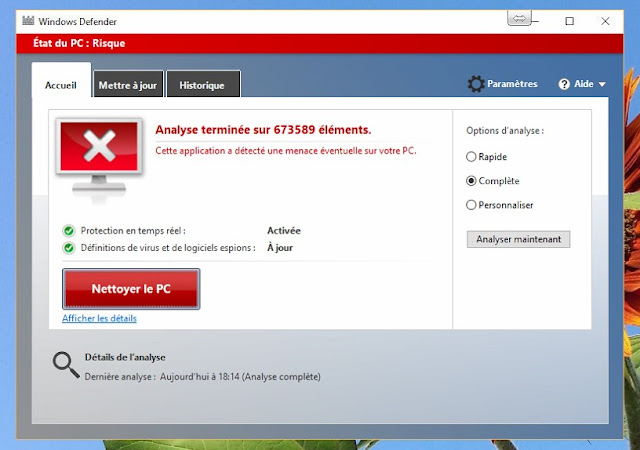Open the Mettre à jour tab

point(128,84)
